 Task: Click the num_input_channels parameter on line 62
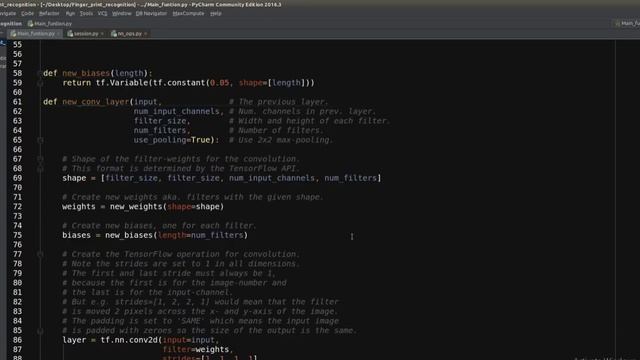point(176,111)
